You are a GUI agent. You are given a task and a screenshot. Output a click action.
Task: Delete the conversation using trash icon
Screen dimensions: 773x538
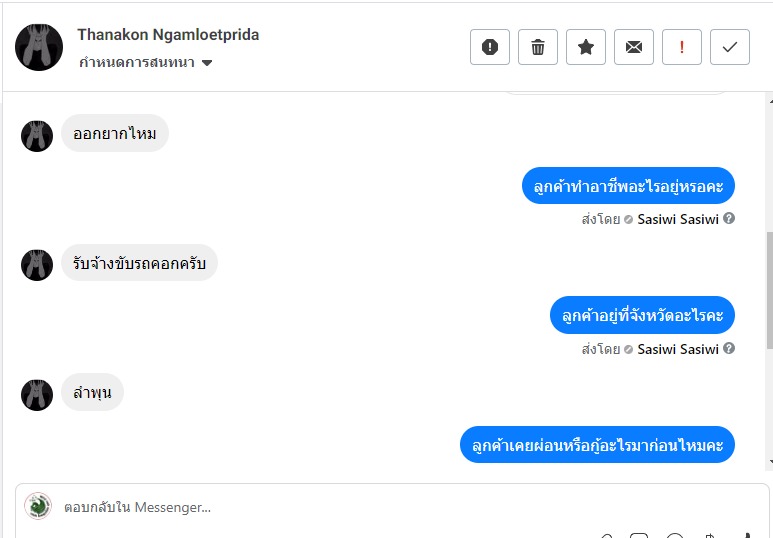pos(538,47)
